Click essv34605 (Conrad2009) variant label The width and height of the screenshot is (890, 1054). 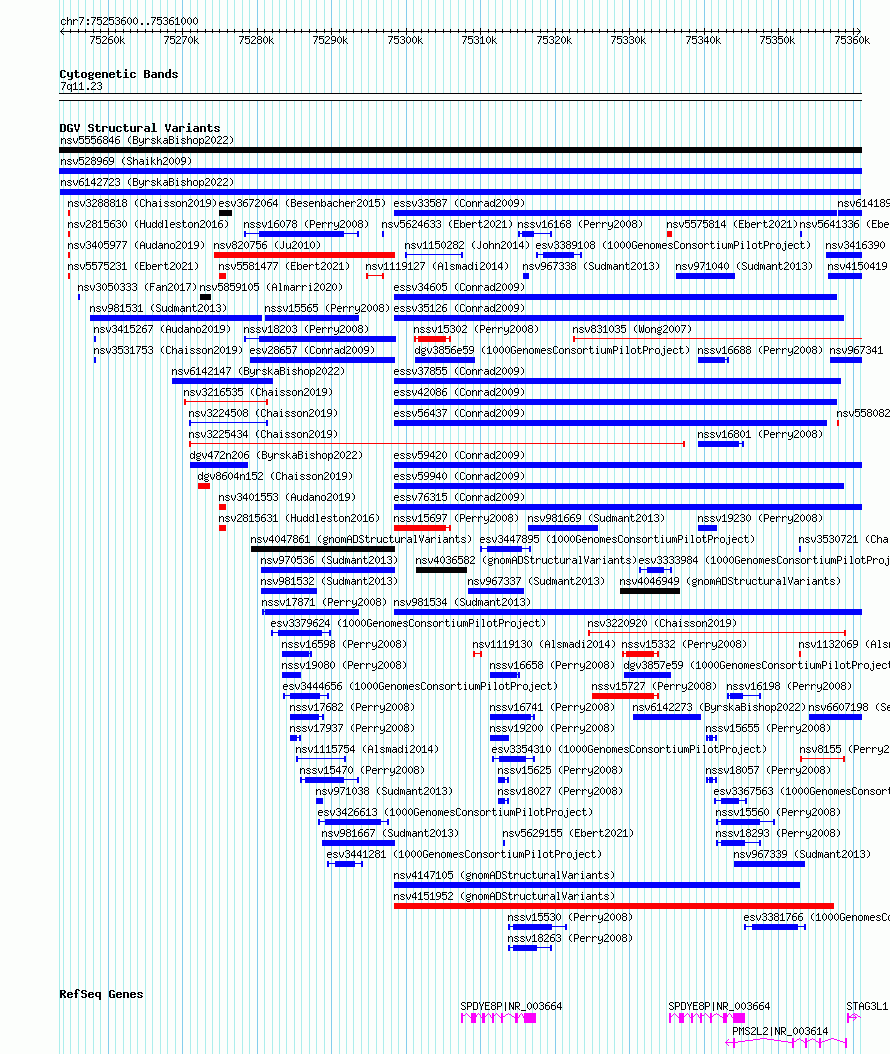click(459, 287)
